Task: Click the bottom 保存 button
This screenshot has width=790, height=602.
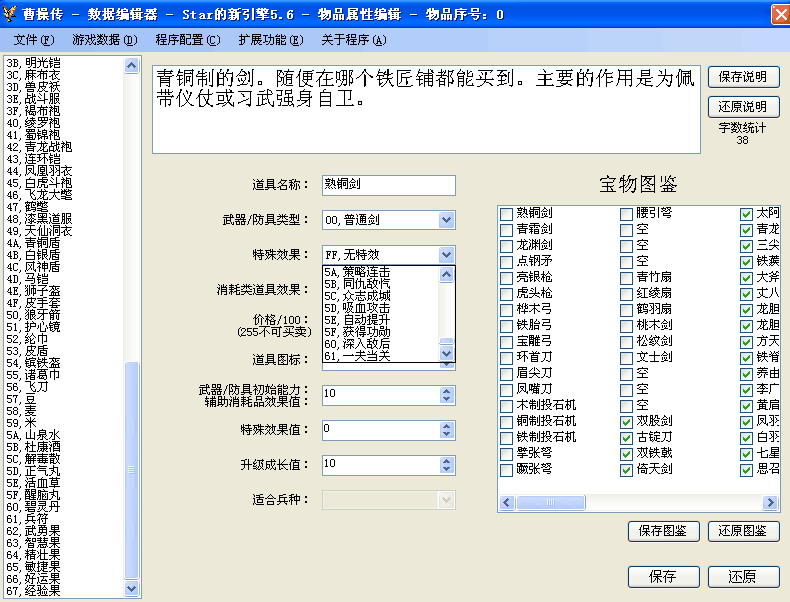Action: pos(663,577)
